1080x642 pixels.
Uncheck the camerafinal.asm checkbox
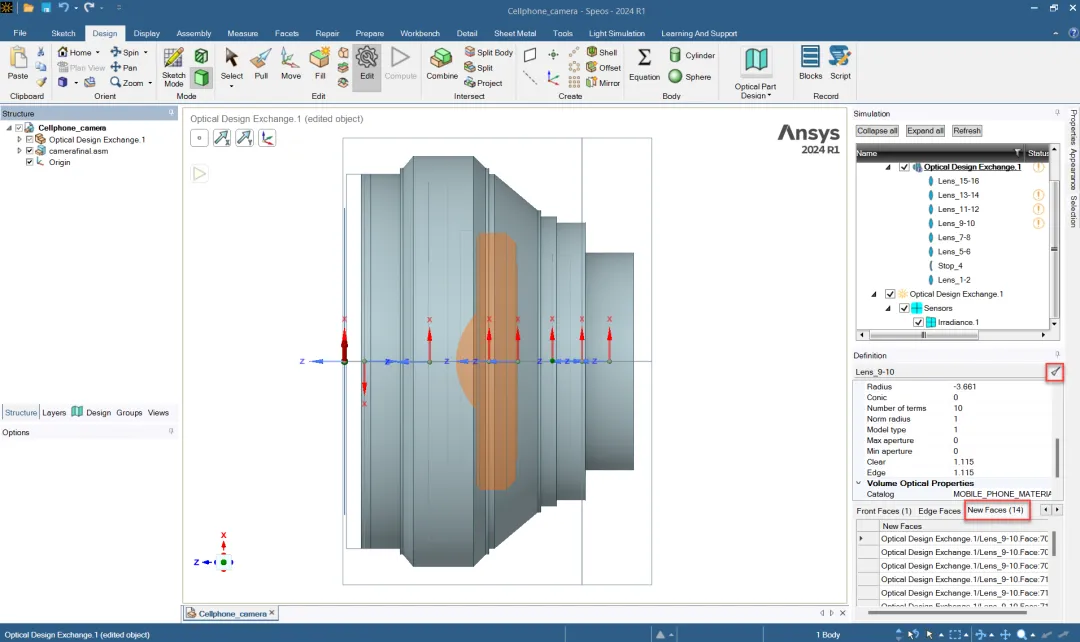coord(30,151)
